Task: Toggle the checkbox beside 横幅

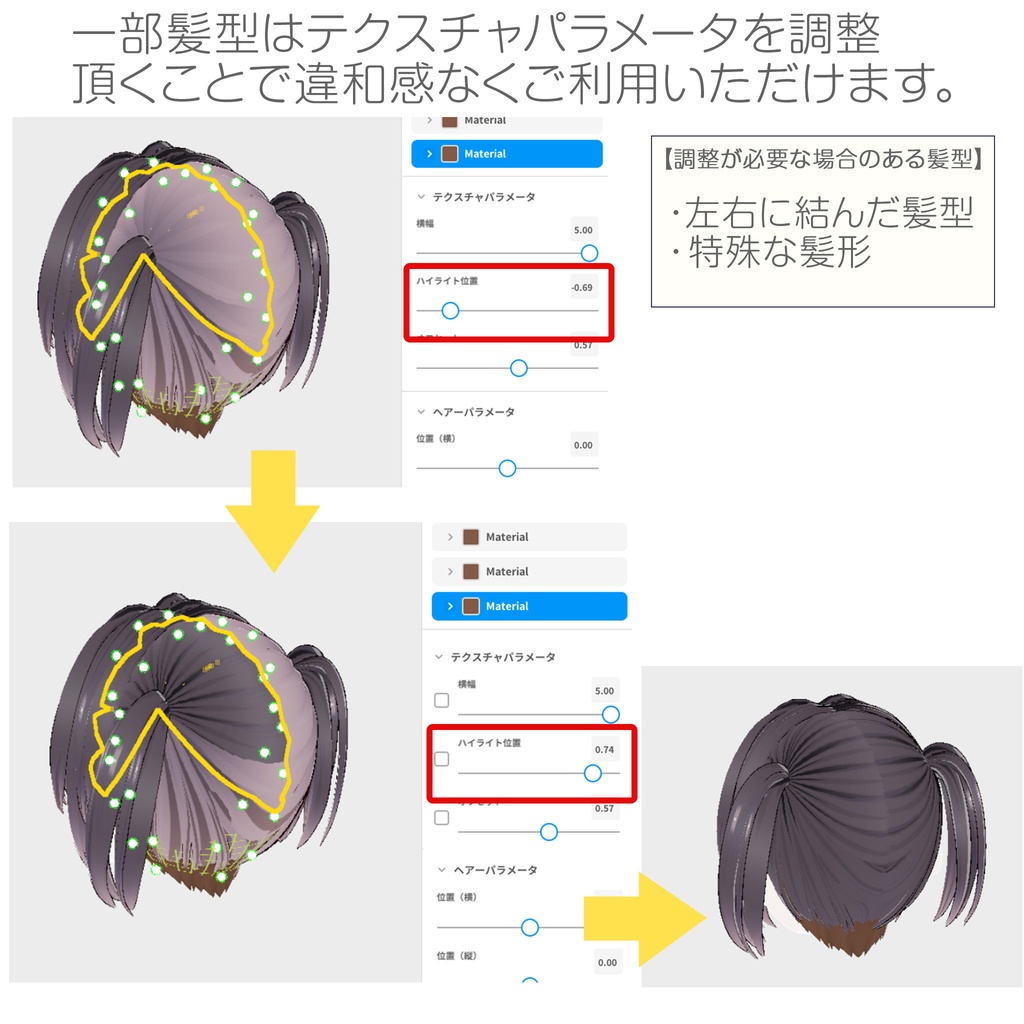Action: coord(441,700)
